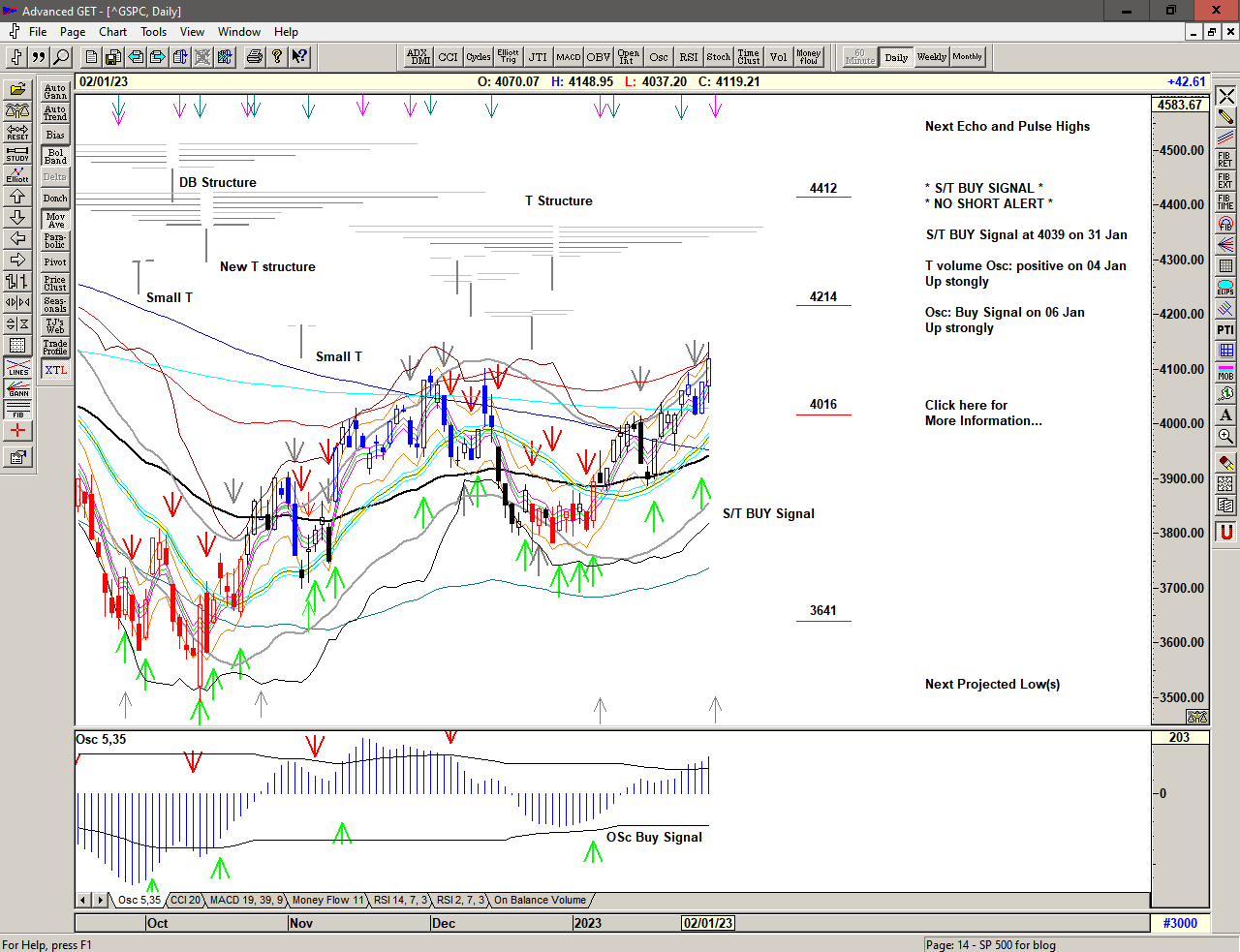Click the Elliott wave tool icon
1240x952 pixels.
tap(17, 175)
